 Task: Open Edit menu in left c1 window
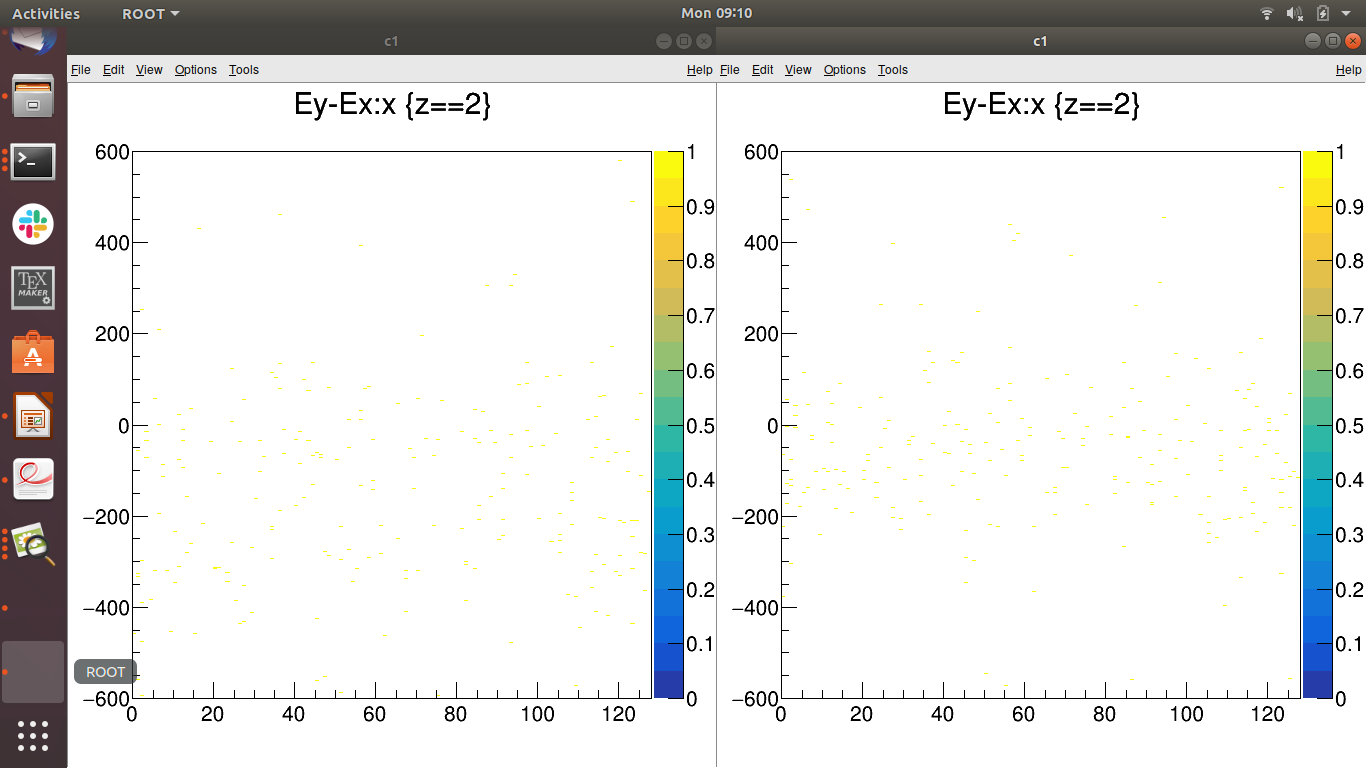click(x=114, y=69)
